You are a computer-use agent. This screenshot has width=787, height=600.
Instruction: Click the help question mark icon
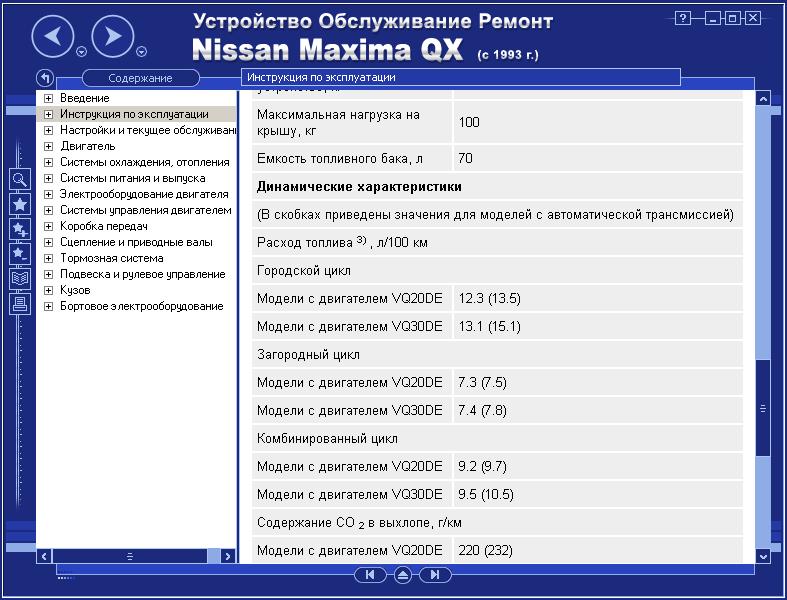coord(682,19)
